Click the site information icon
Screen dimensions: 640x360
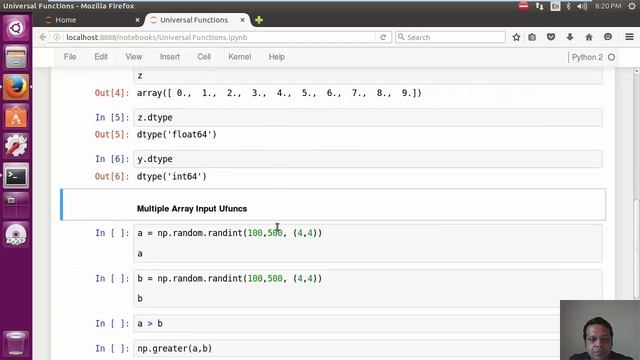pyautogui.click(x=57, y=37)
